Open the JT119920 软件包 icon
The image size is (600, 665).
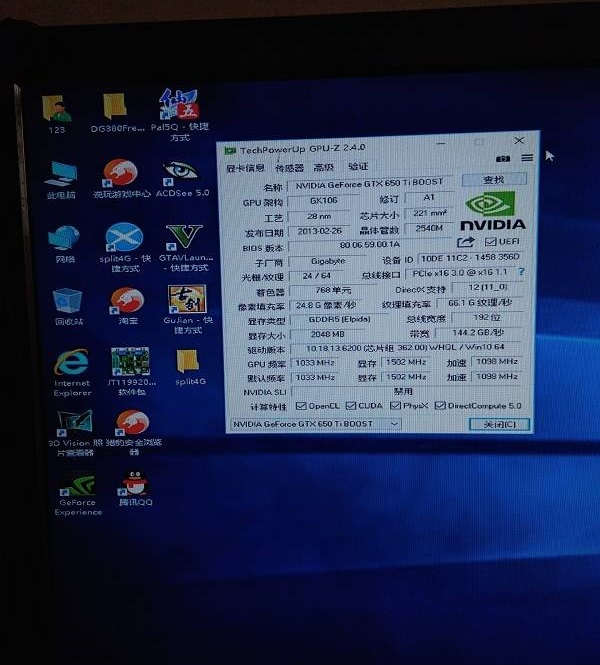coord(130,361)
